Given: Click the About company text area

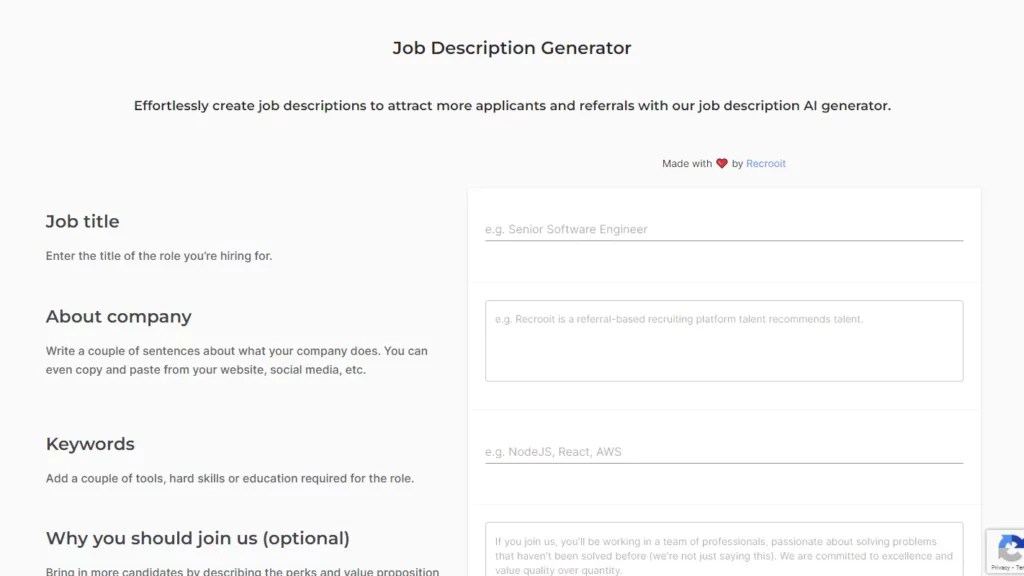Looking at the screenshot, I should pyautogui.click(x=722, y=340).
